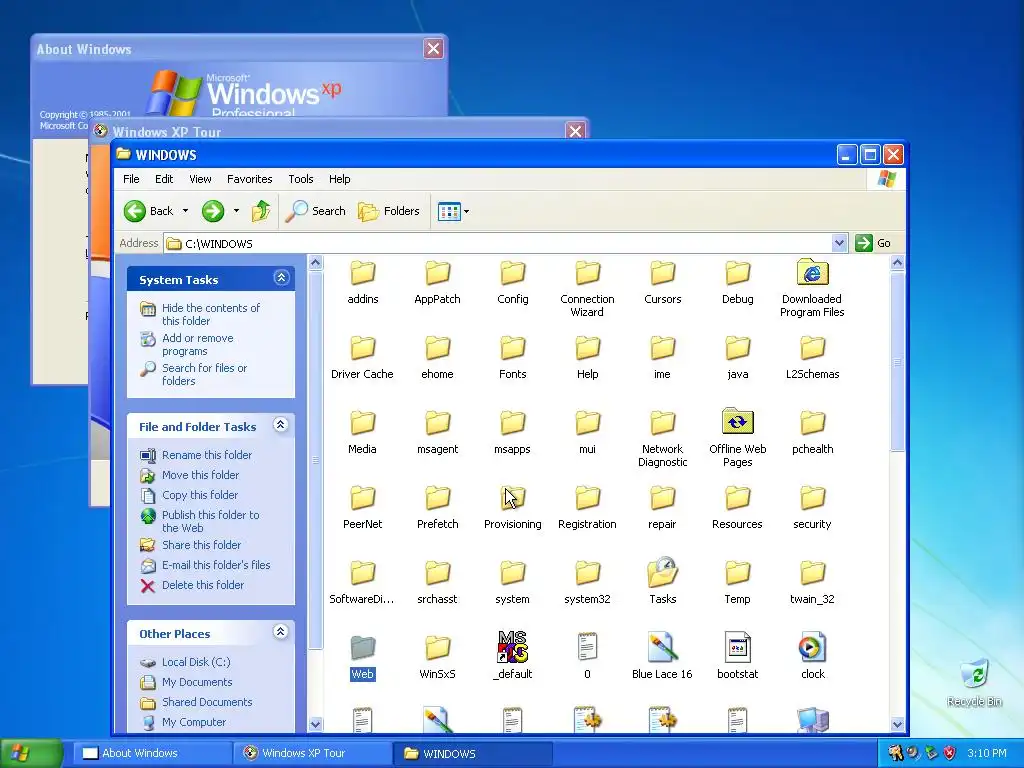Image resolution: width=1024 pixels, height=768 pixels.
Task: Select the bootstat file icon
Action: point(737,647)
